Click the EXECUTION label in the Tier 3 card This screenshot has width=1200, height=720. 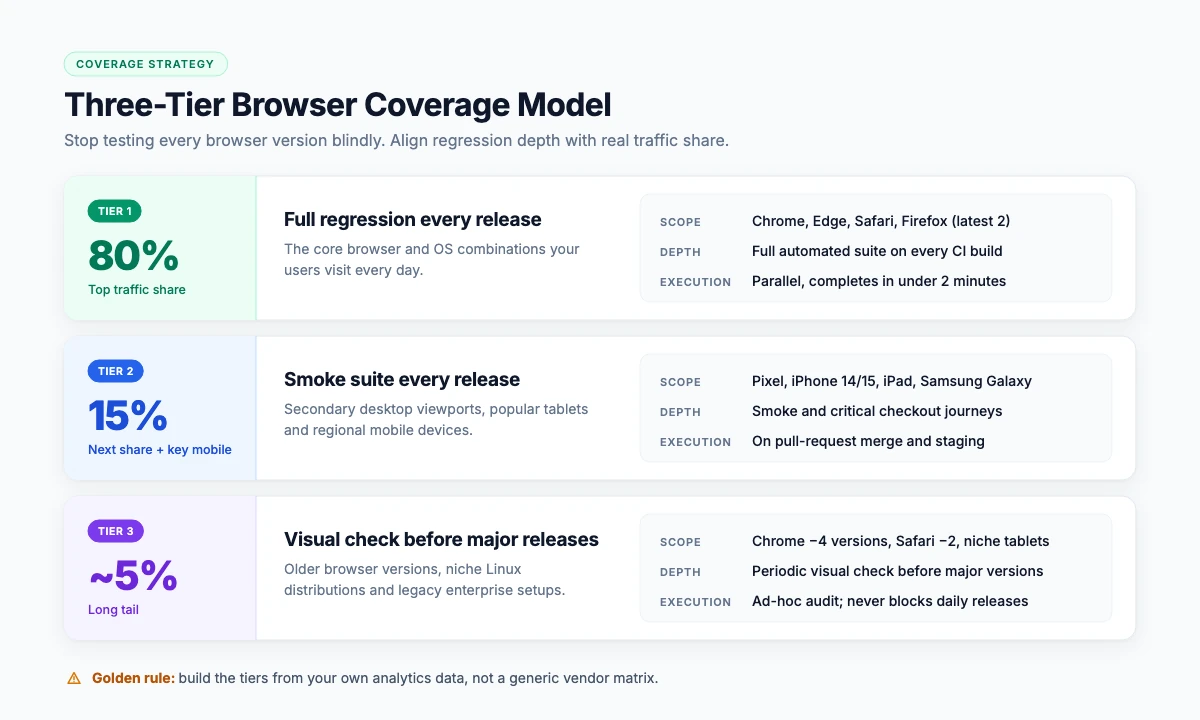pos(695,602)
